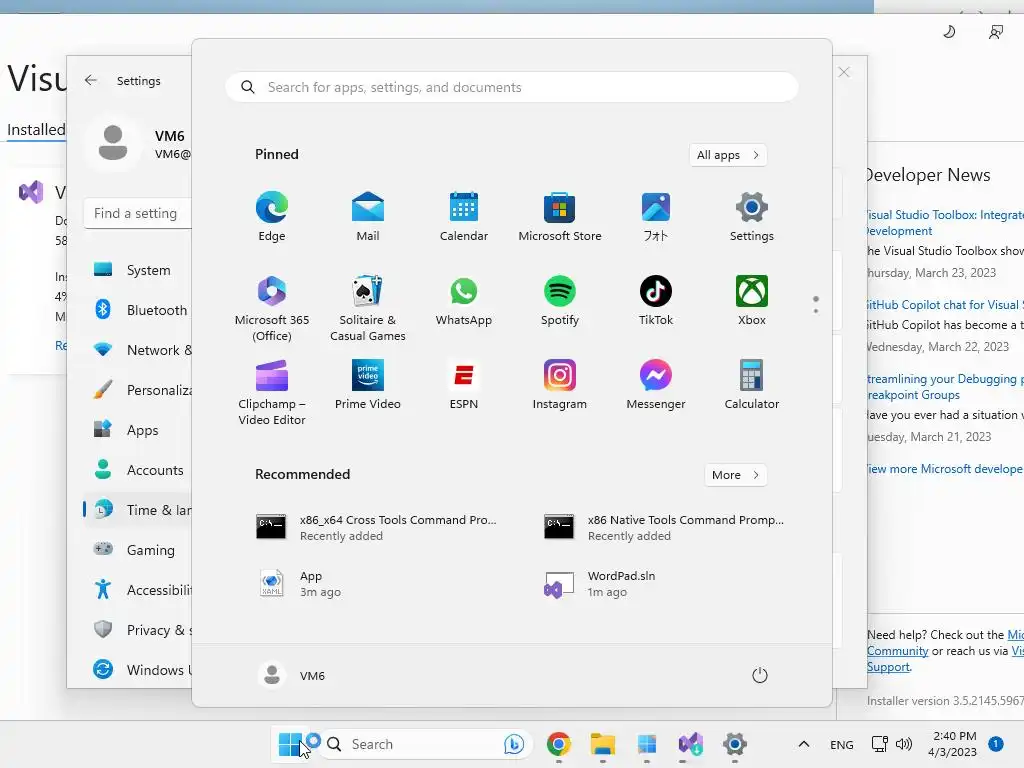The image size is (1024, 768).
Task: Launch Calendar from pinned apps
Action: [464, 216]
